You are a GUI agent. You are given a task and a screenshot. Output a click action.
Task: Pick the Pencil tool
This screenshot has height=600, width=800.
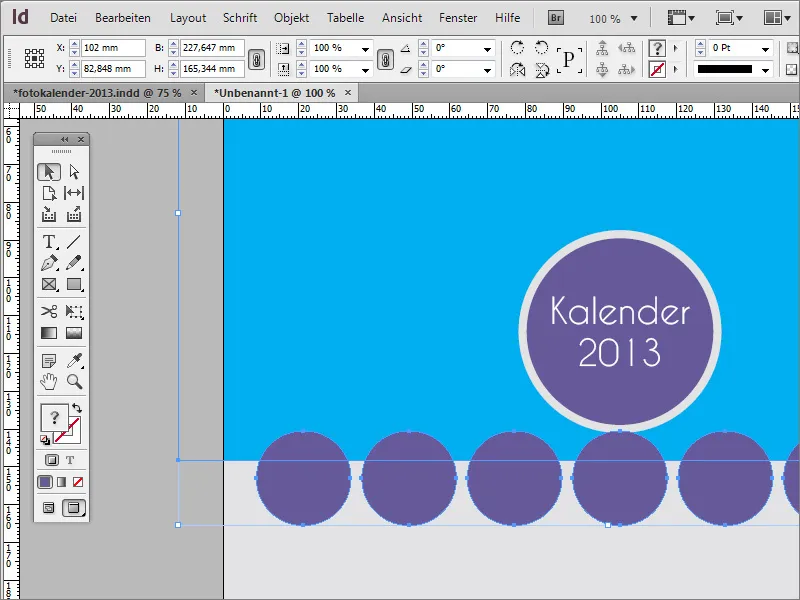pyautogui.click(x=74, y=263)
